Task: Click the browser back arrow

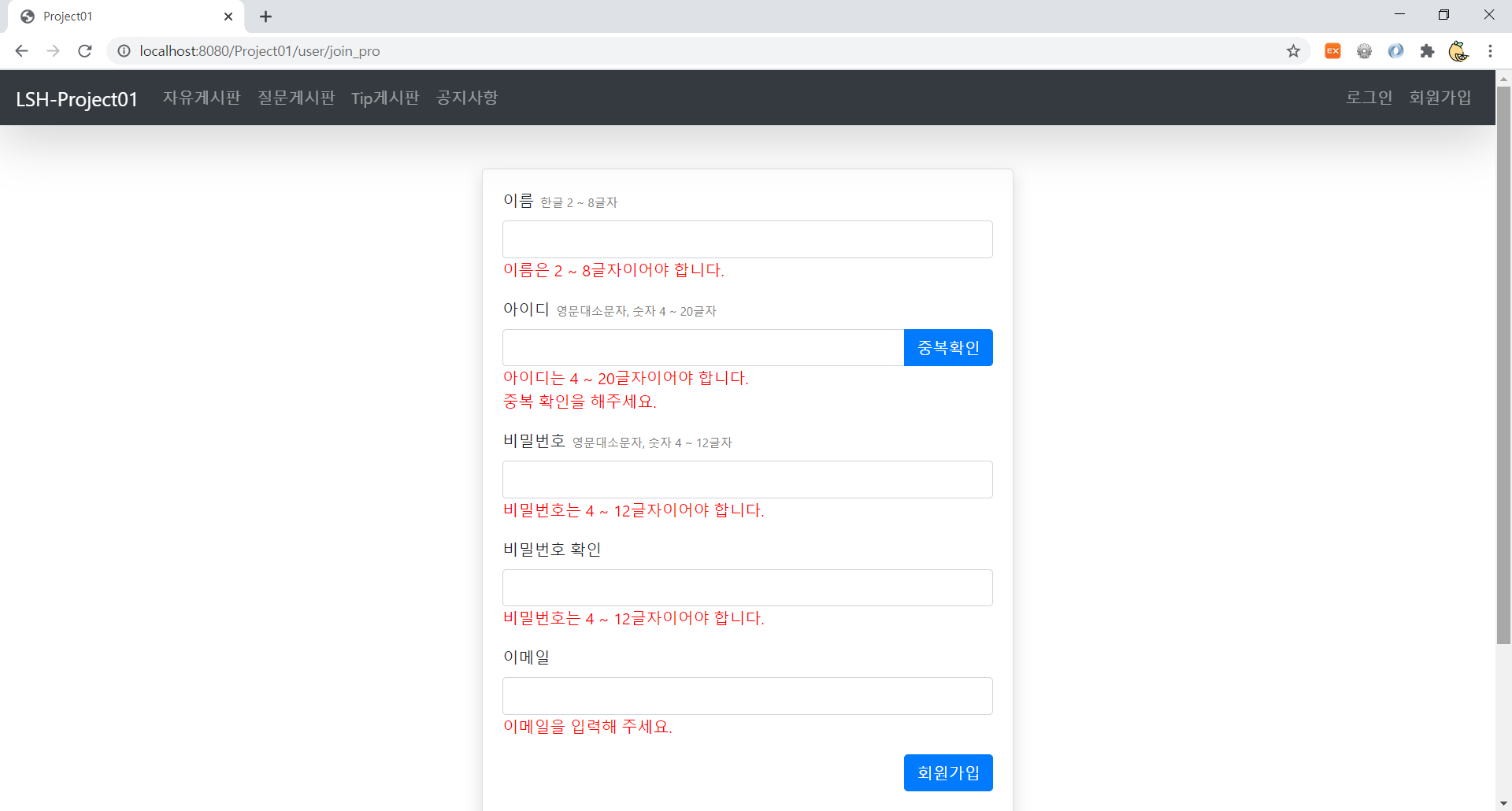Action: 21,51
